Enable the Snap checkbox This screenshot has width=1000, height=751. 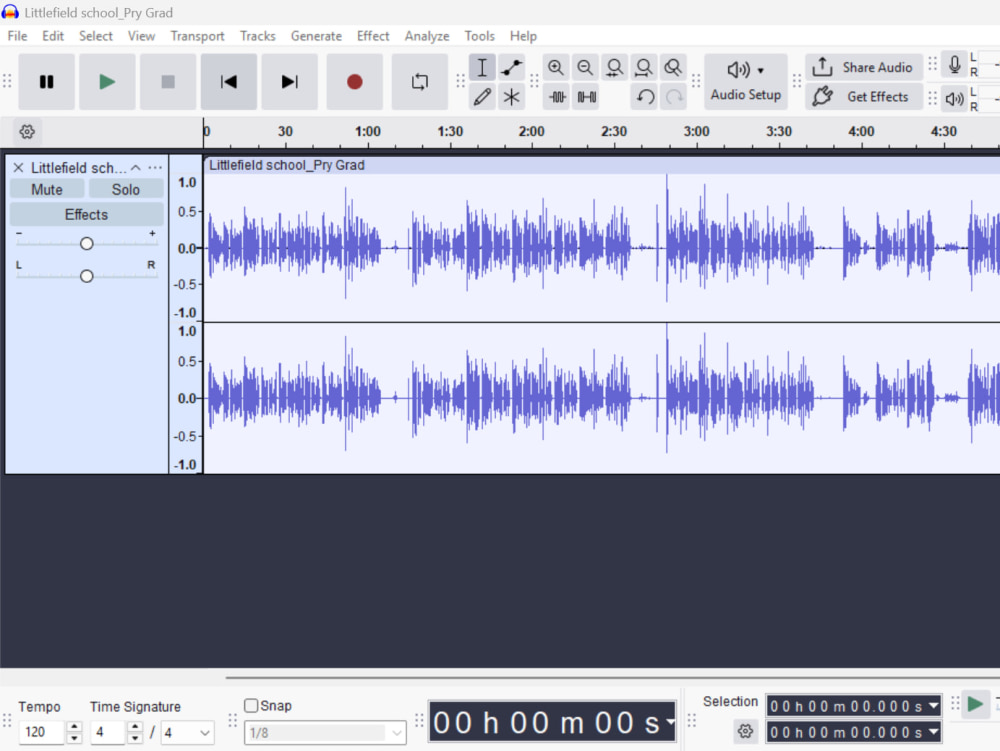tap(251, 705)
